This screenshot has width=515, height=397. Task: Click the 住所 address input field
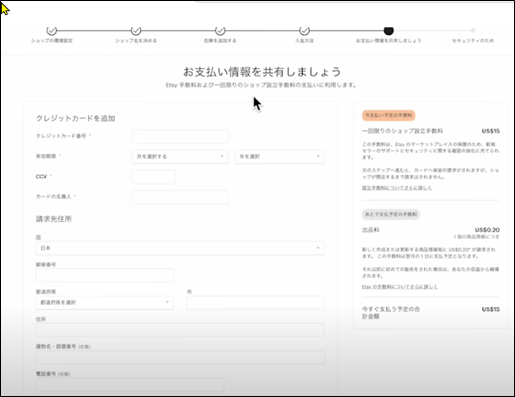coord(180,330)
